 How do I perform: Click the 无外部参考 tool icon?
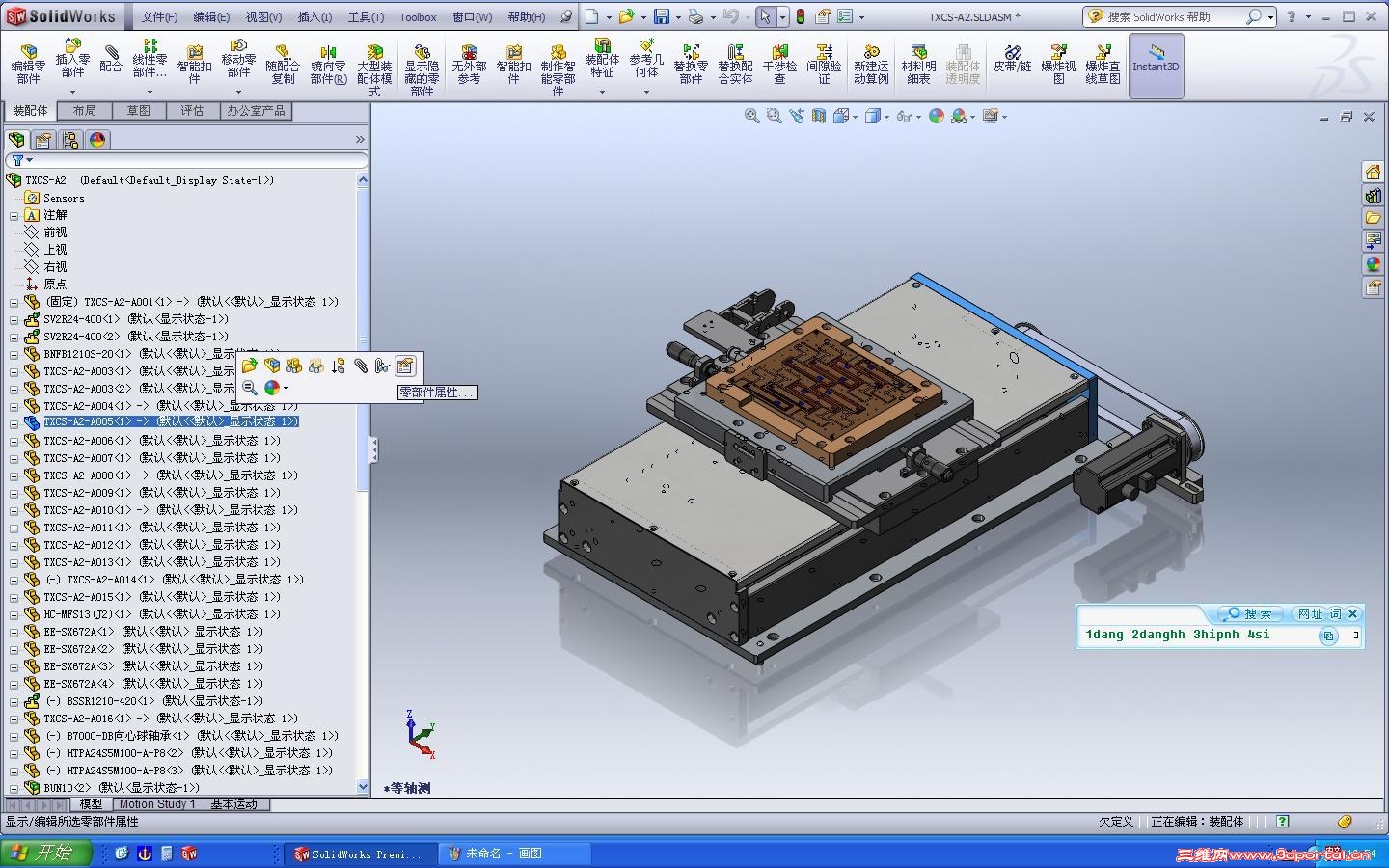[x=469, y=64]
